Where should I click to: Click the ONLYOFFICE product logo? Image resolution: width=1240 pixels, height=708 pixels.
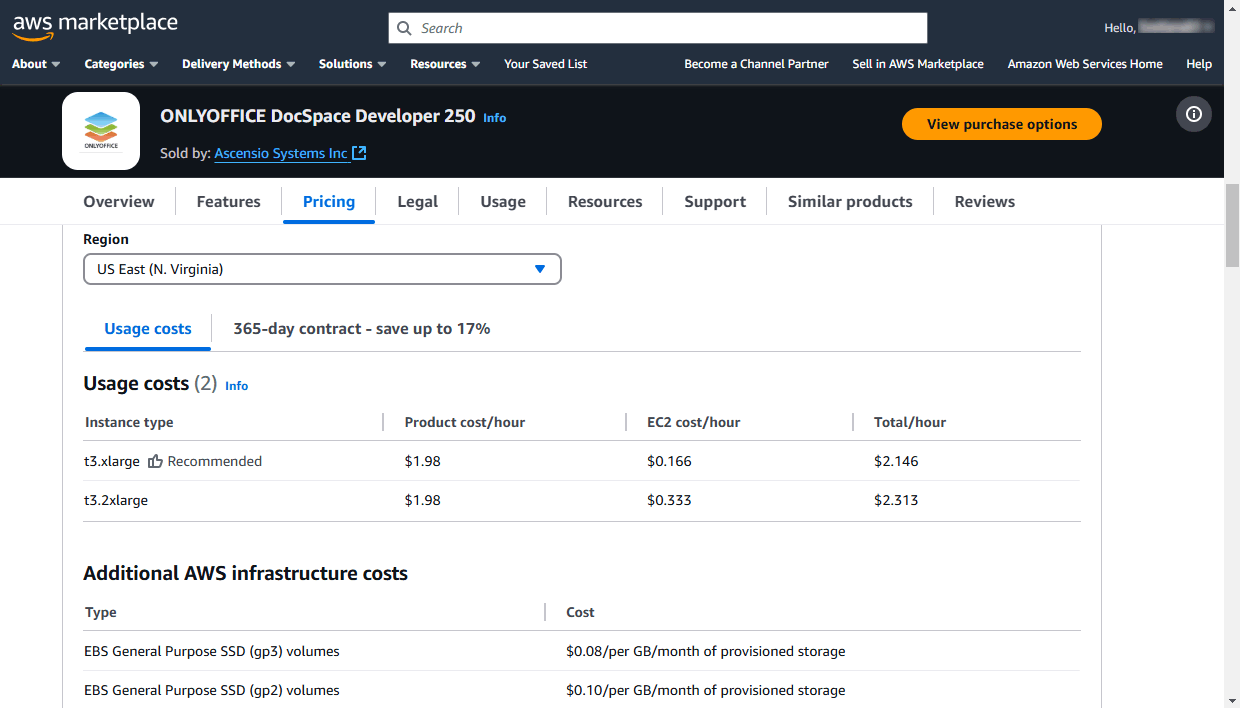101,131
